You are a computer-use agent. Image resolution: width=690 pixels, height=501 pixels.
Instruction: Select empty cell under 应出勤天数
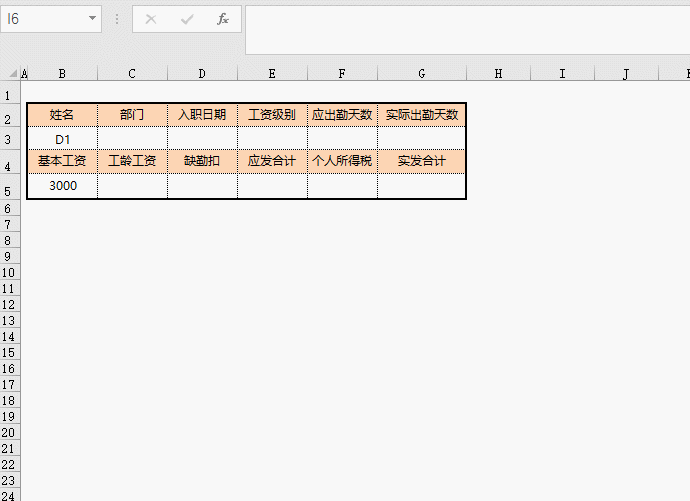[342, 139]
